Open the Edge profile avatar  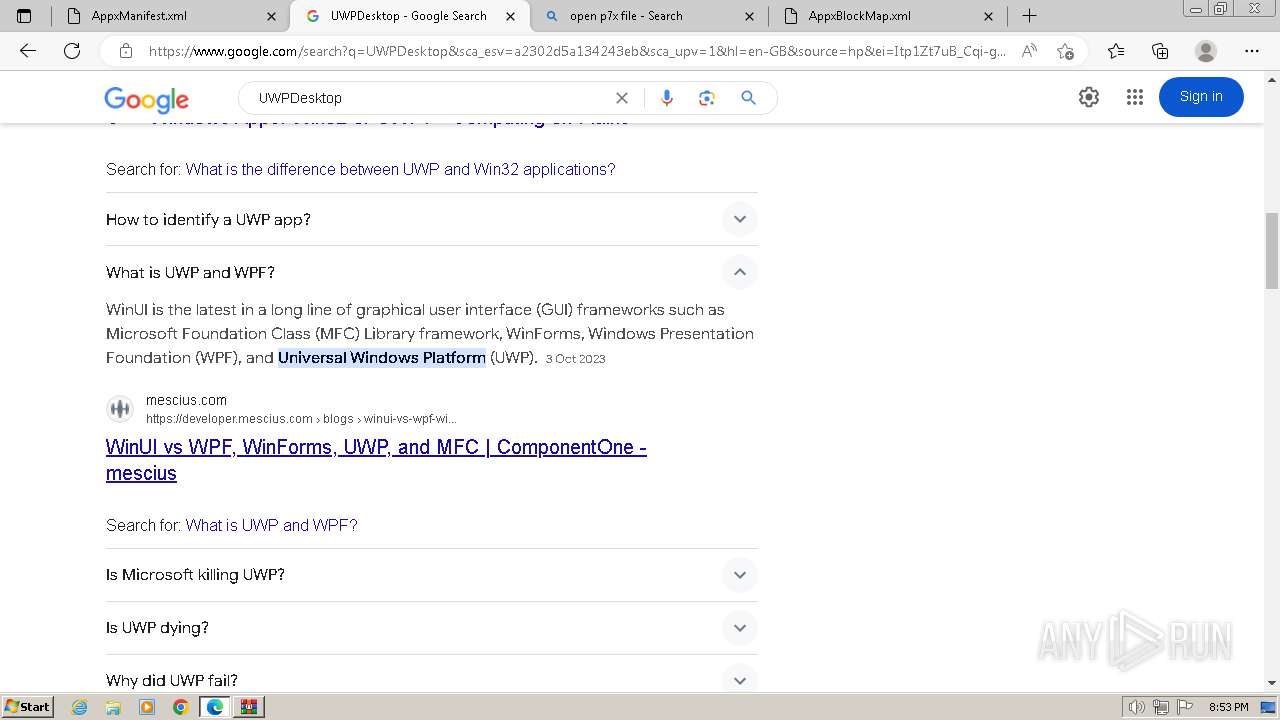pyautogui.click(x=1206, y=51)
